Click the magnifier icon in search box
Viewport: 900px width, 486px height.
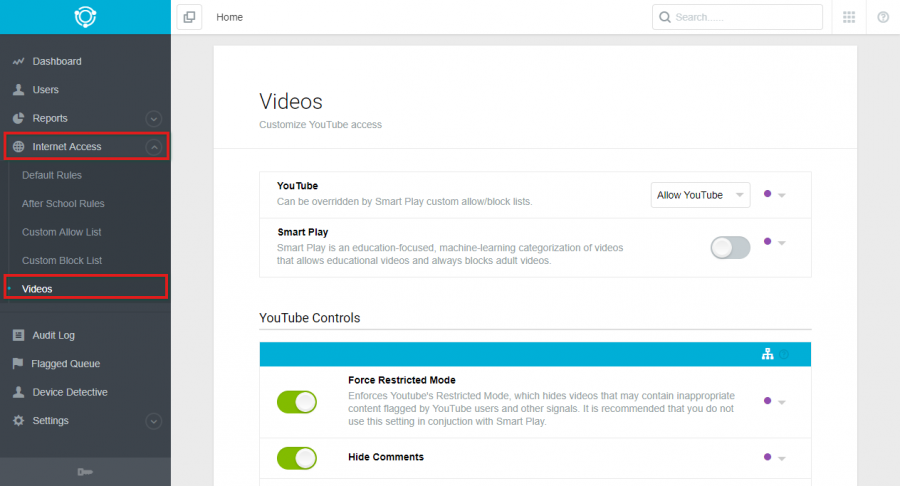(665, 17)
